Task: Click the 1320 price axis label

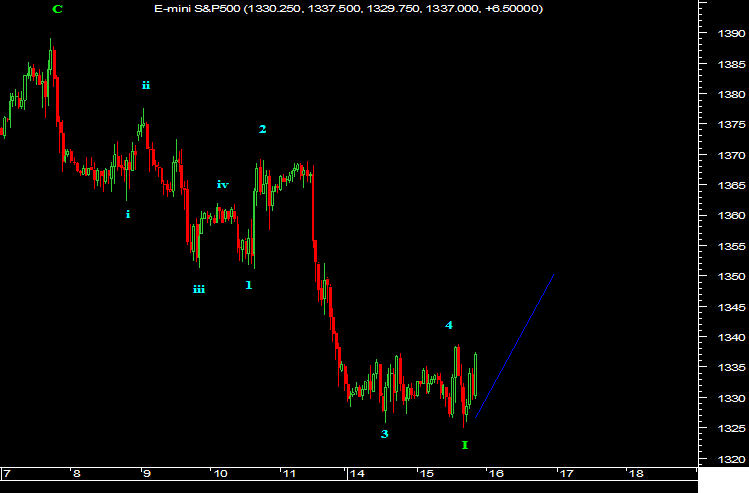Action: (x=731, y=460)
